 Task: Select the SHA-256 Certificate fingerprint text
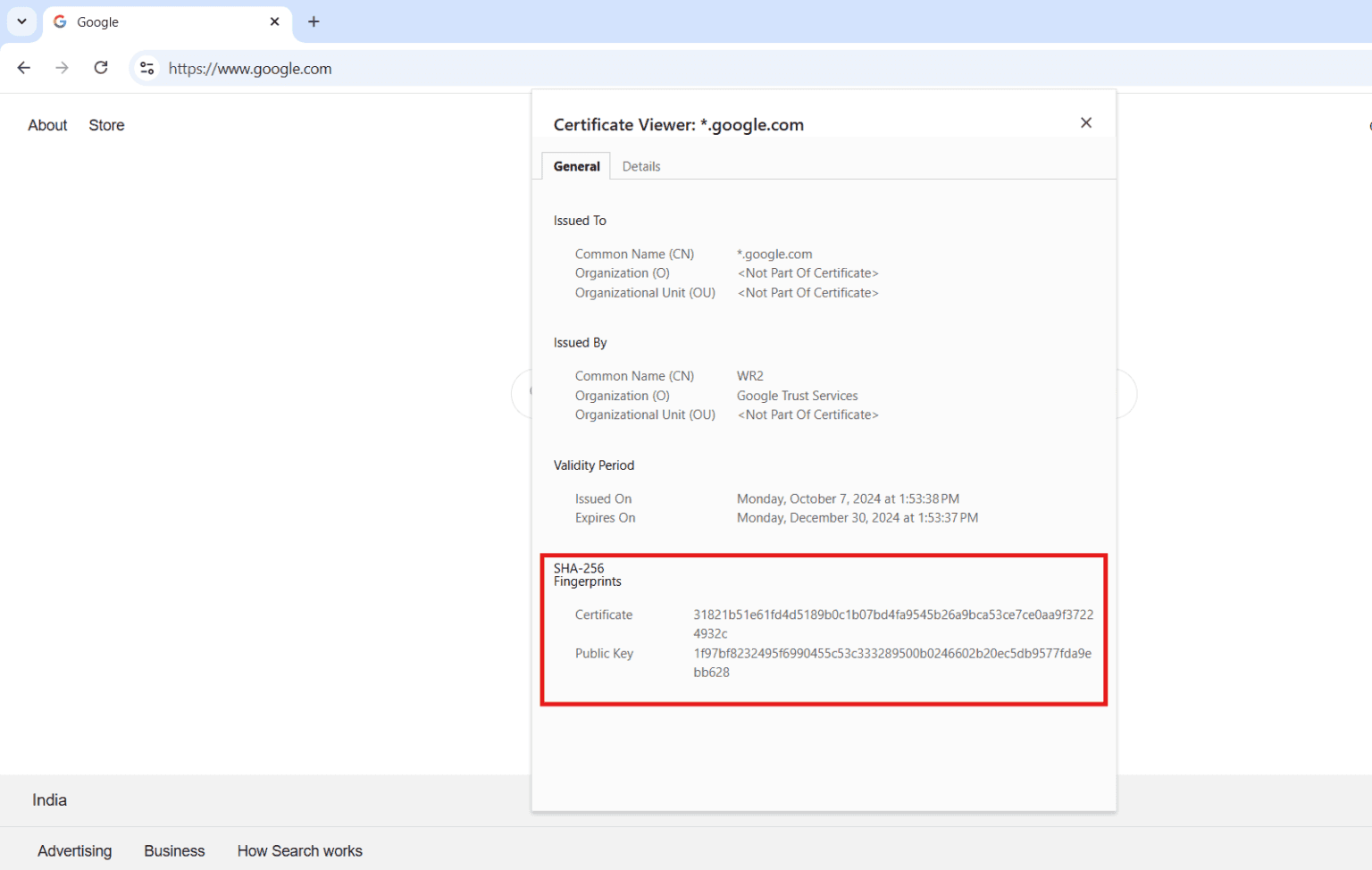(892, 623)
